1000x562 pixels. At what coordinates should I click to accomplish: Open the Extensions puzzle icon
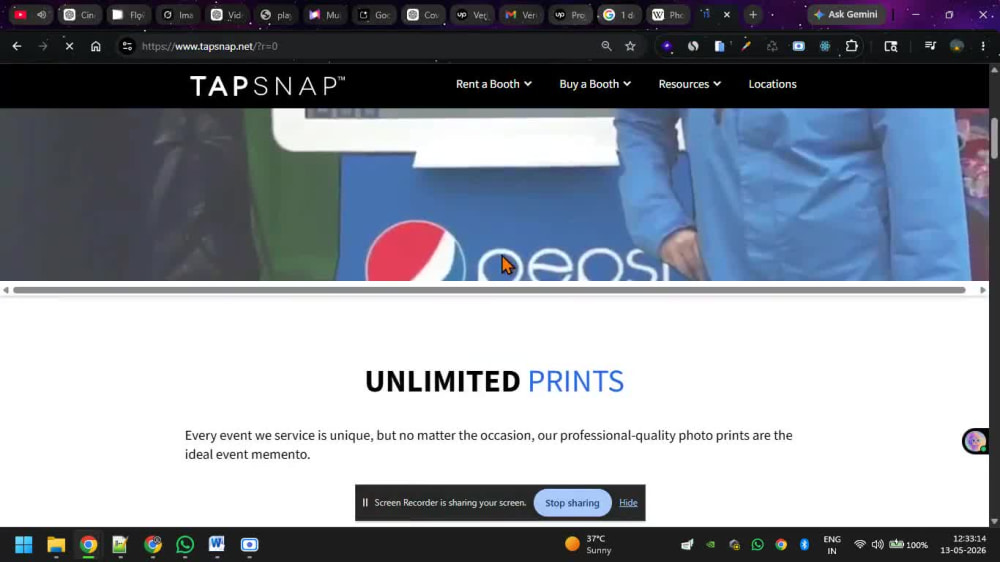pos(851,46)
